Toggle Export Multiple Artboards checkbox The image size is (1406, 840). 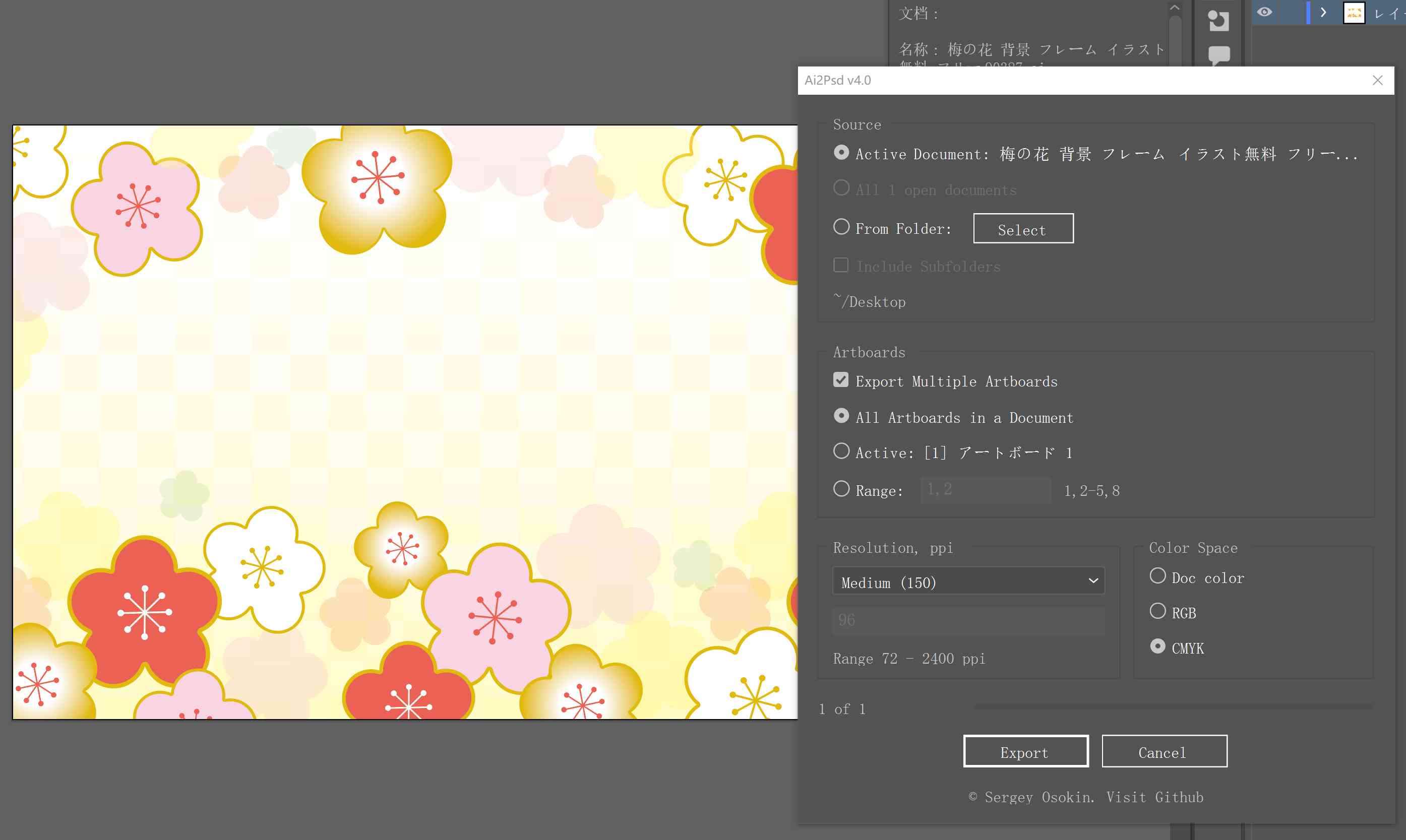pos(840,380)
